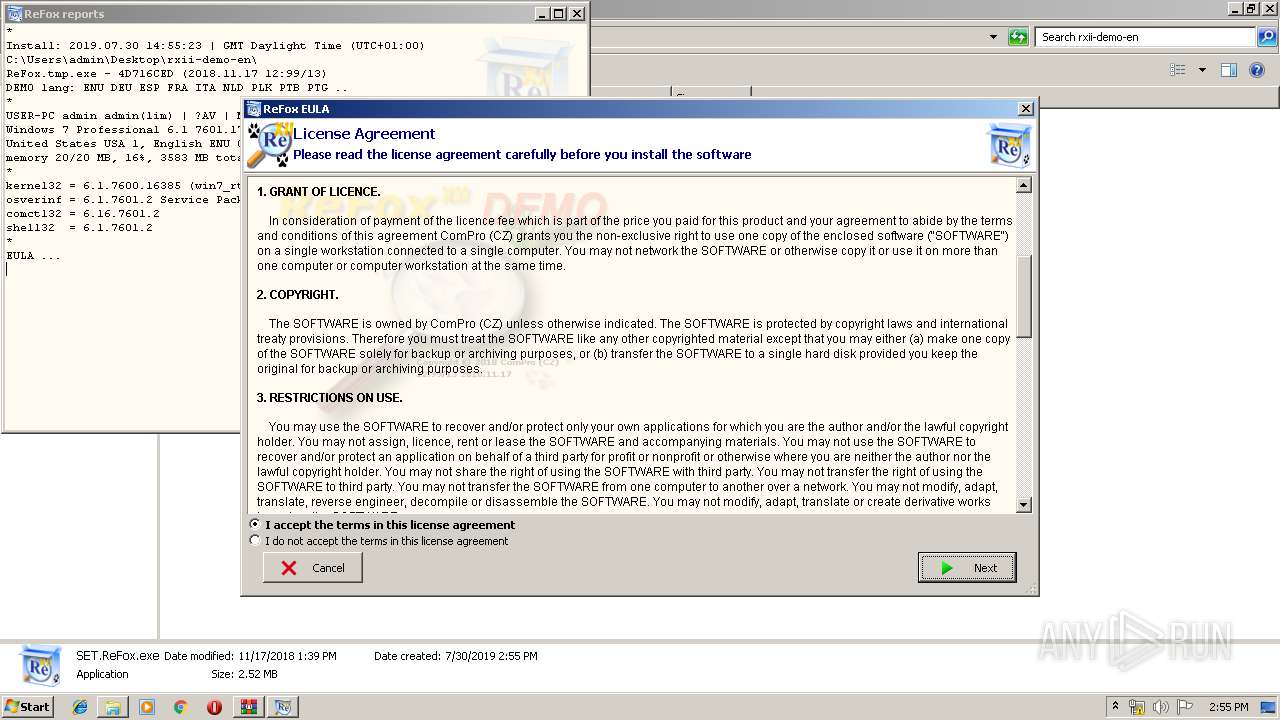The width and height of the screenshot is (1280, 720).
Task: Click the Install timestamp line in reports
Action: [215, 46]
